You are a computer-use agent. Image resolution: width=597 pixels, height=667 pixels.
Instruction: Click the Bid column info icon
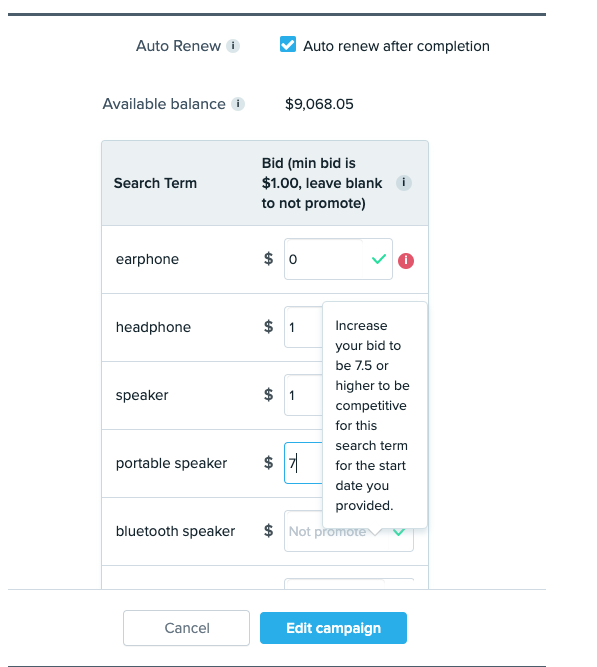point(404,183)
